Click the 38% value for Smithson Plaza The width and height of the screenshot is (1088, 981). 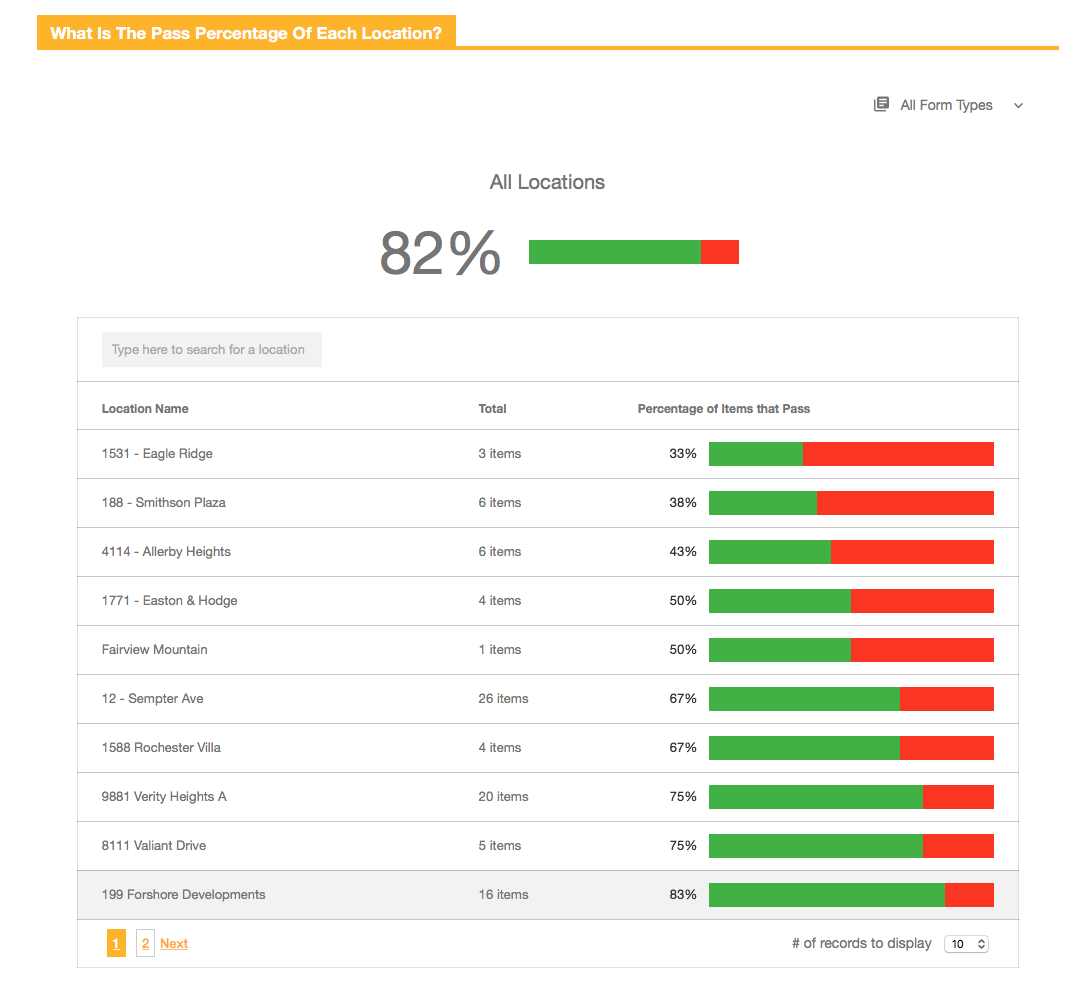(x=683, y=502)
